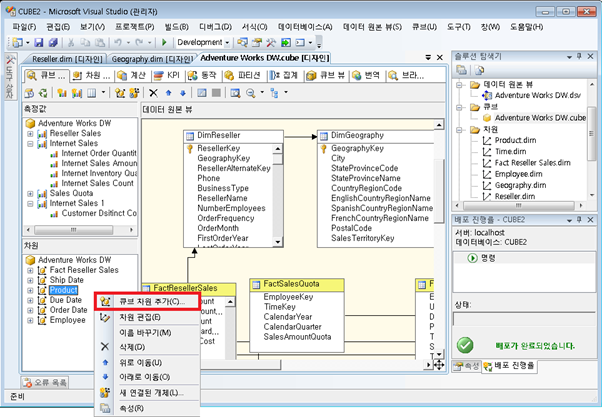Click the Show All Files icon in Solution Explorer
The height and width of the screenshot is (417, 602).
click(x=479, y=70)
